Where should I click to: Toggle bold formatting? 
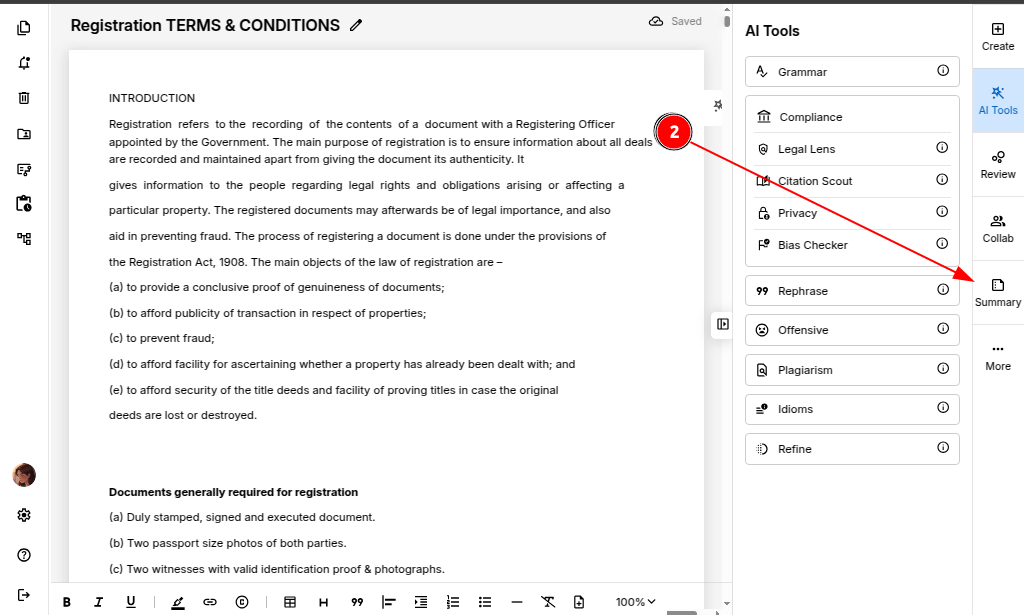point(67,602)
